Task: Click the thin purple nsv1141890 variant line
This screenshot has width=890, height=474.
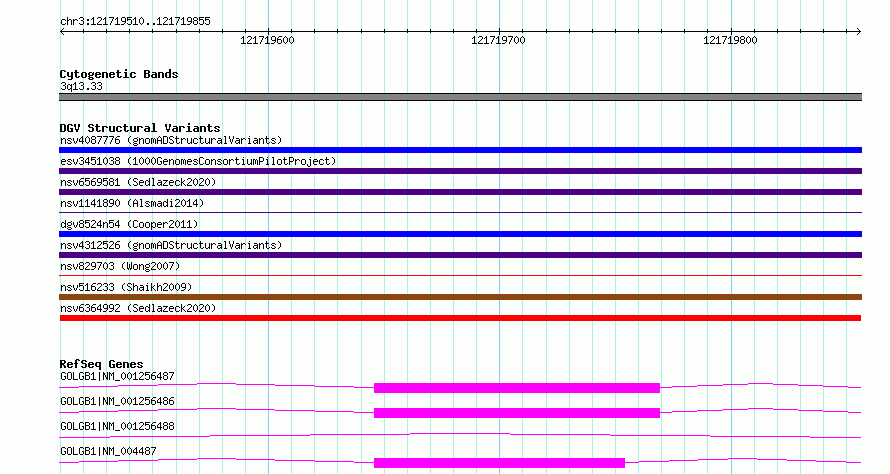Action: click(460, 213)
